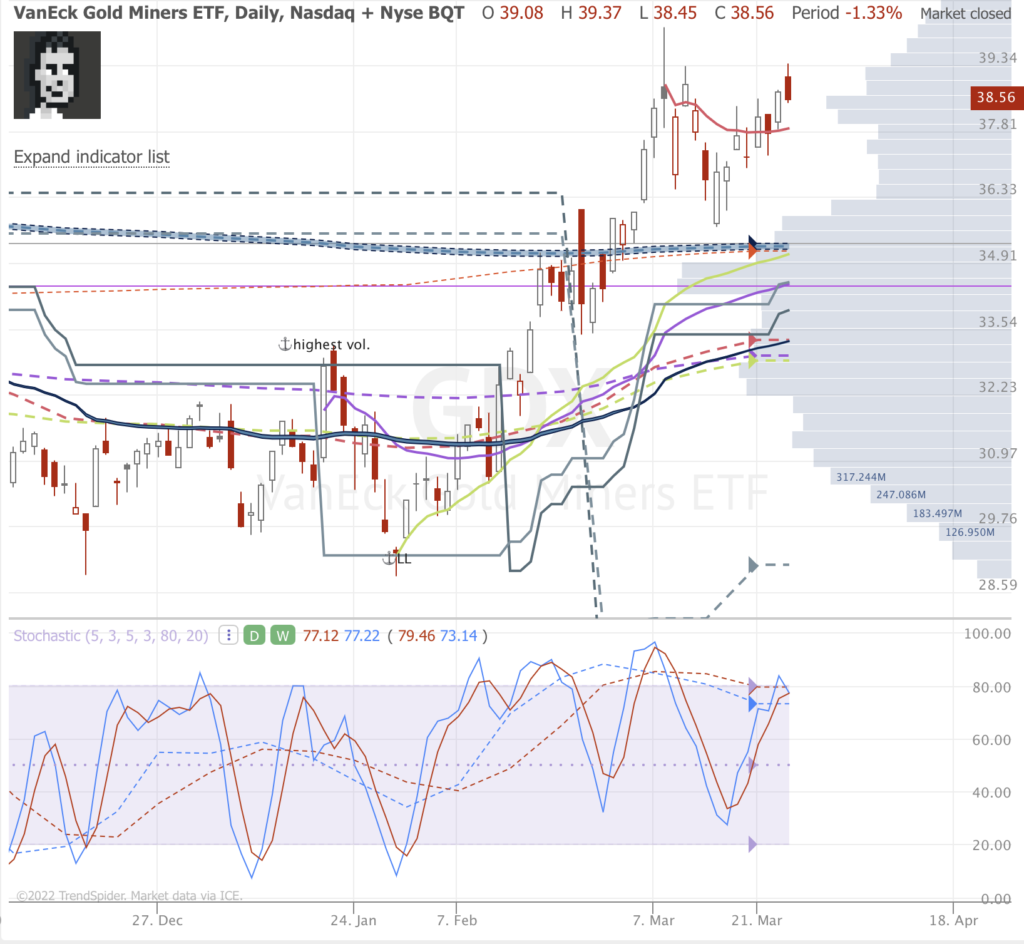Click the 40.00 Stochastic axis label
The width and height of the screenshot is (1024, 944).
(991, 793)
